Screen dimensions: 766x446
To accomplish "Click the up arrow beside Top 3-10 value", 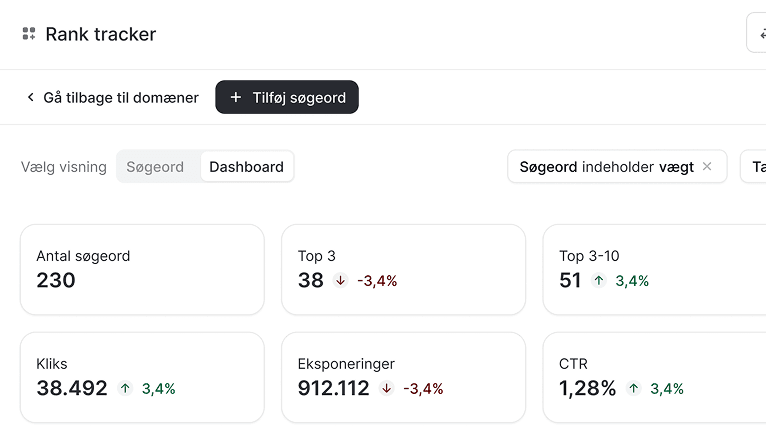I will pos(599,280).
